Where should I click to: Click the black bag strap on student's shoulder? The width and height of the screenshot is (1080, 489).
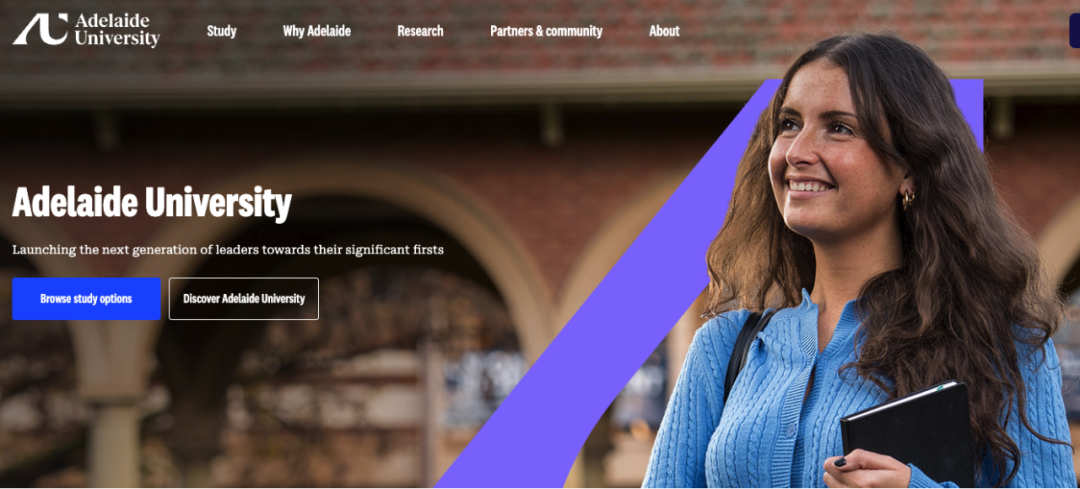click(742, 358)
